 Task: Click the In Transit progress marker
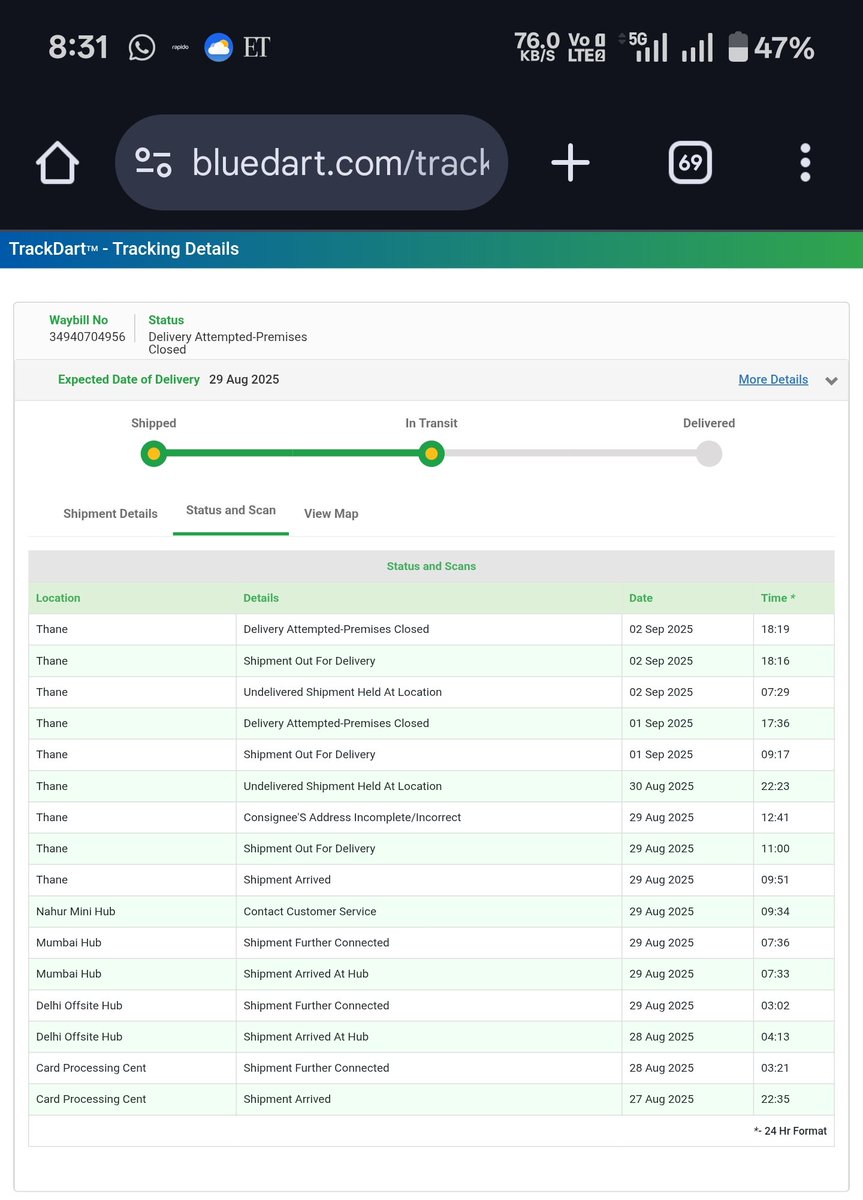[431, 454]
